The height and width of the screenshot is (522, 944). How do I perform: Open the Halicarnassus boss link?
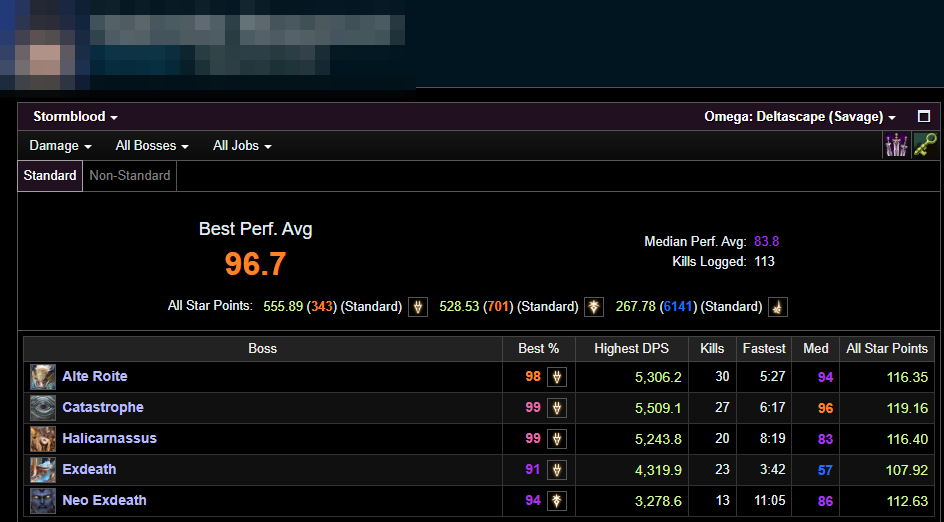(x=110, y=438)
